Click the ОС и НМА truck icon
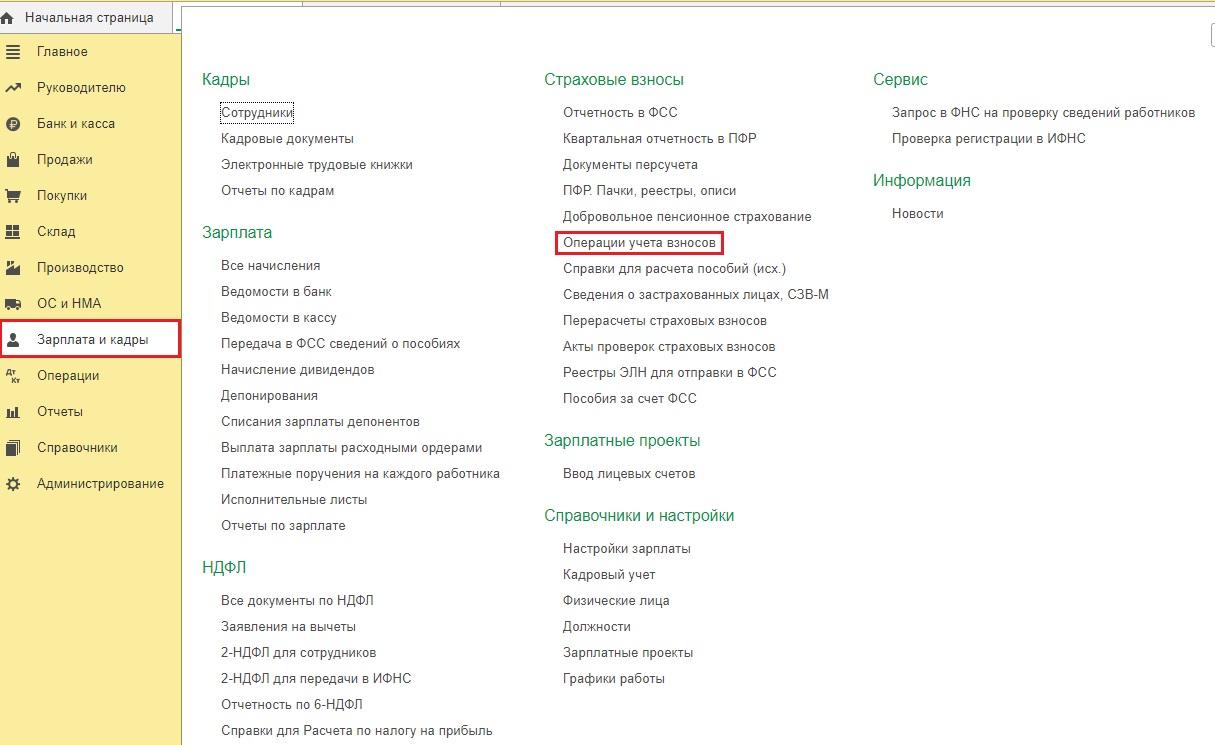Image resolution: width=1215 pixels, height=745 pixels. pyautogui.click(x=13, y=304)
